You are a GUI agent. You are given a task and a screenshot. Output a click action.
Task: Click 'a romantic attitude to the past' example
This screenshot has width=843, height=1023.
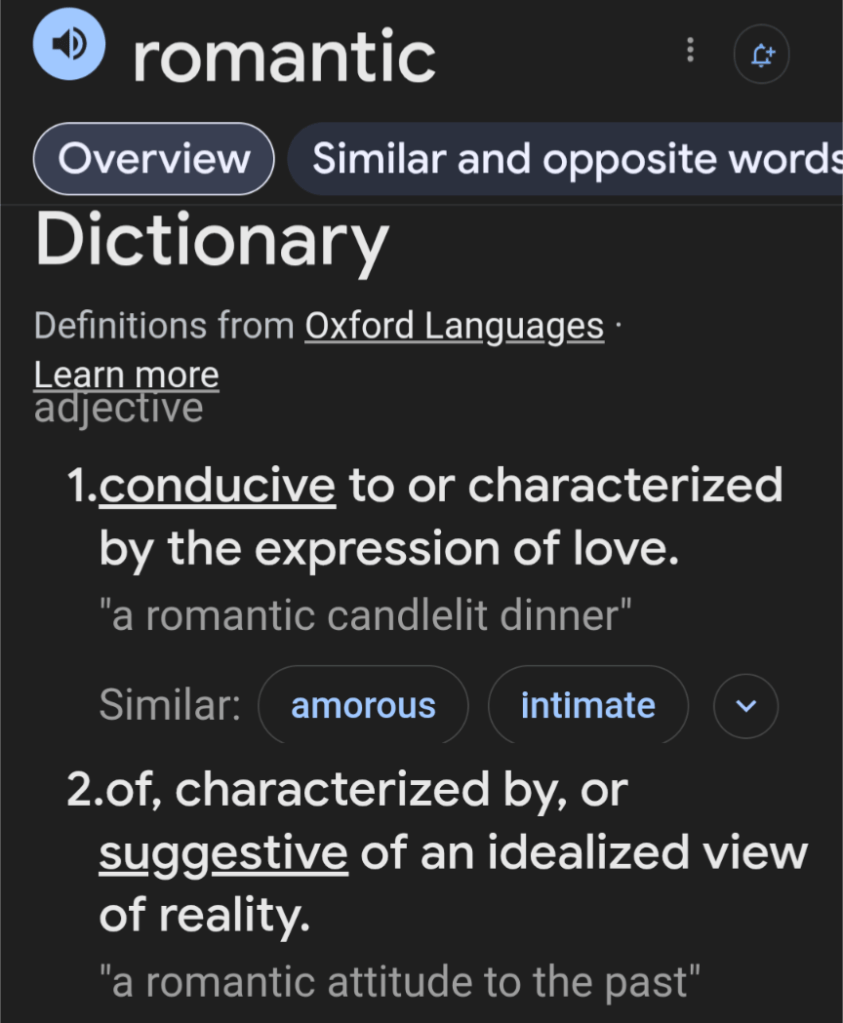coord(400,981)
